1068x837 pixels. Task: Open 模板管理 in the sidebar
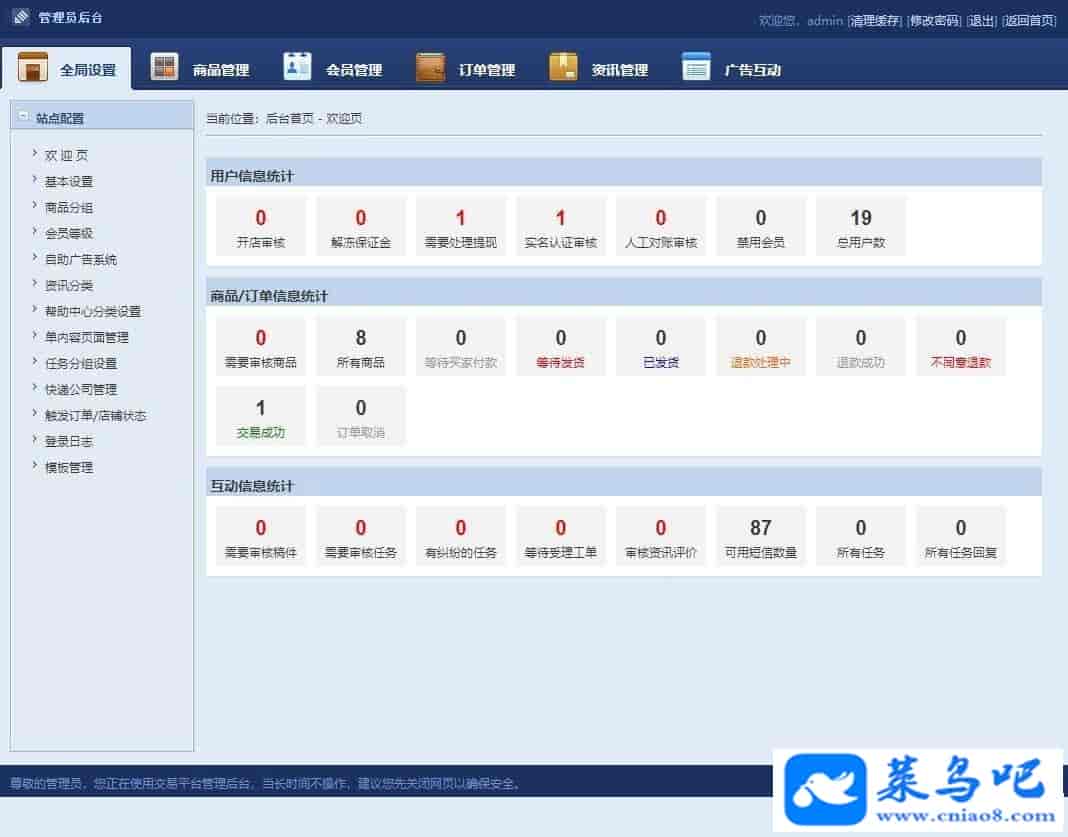69,467
